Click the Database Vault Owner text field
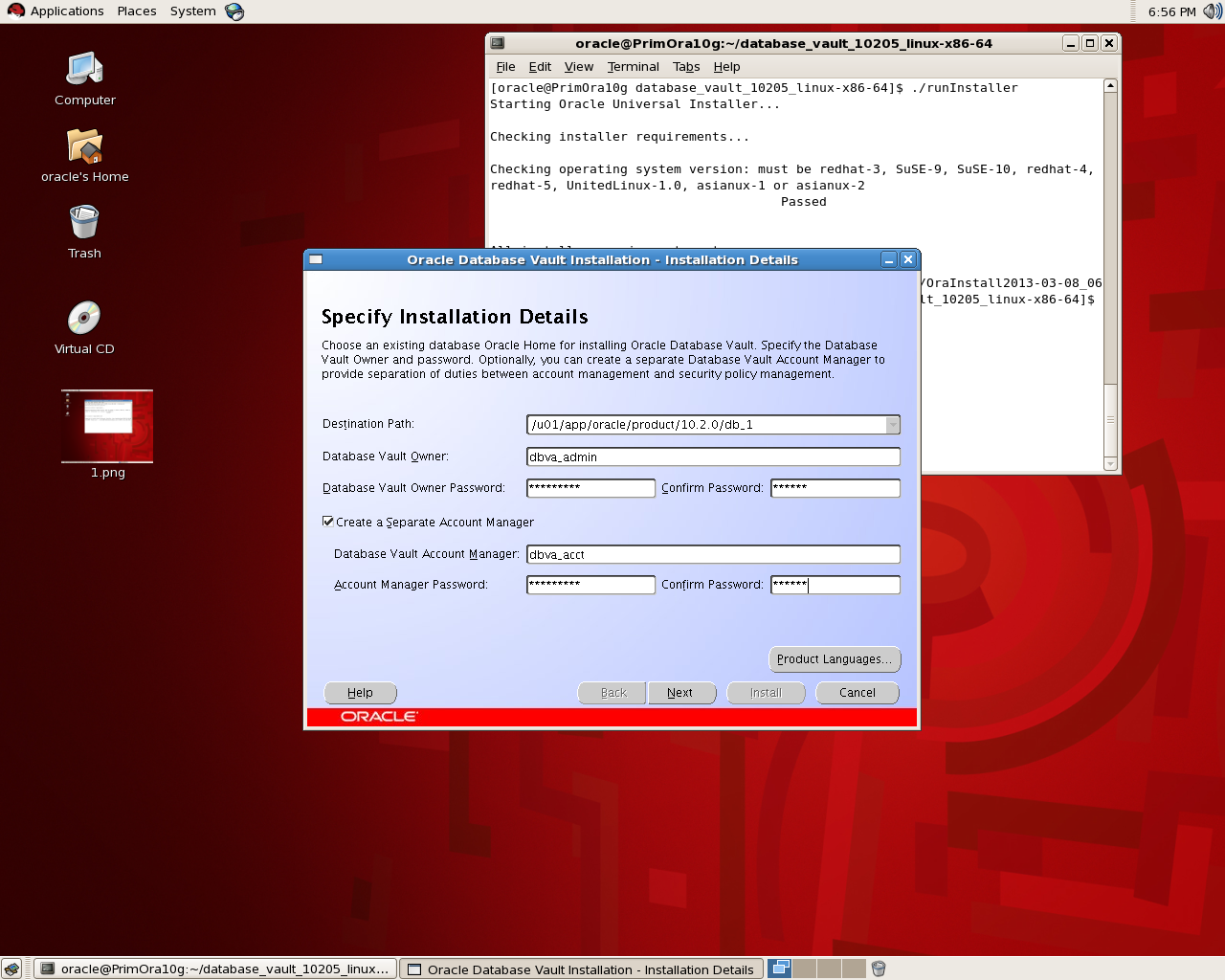 click(713, 457)
